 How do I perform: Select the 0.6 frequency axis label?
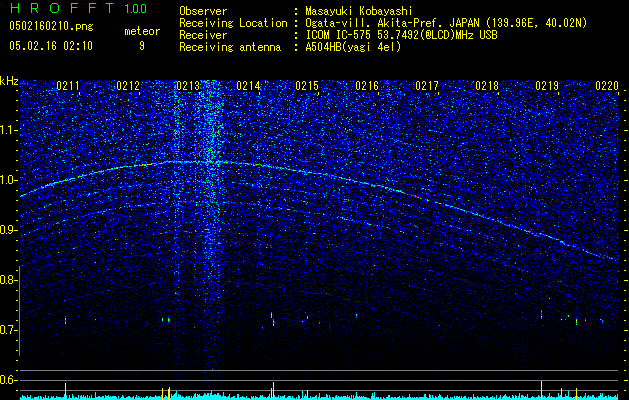point(9,380)
